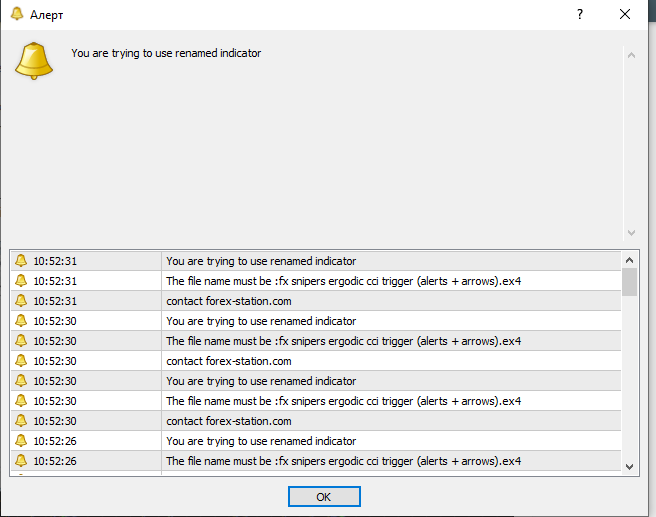
Task: Select 10:52:31 'The file name must be' message
Action: point(343,281)
